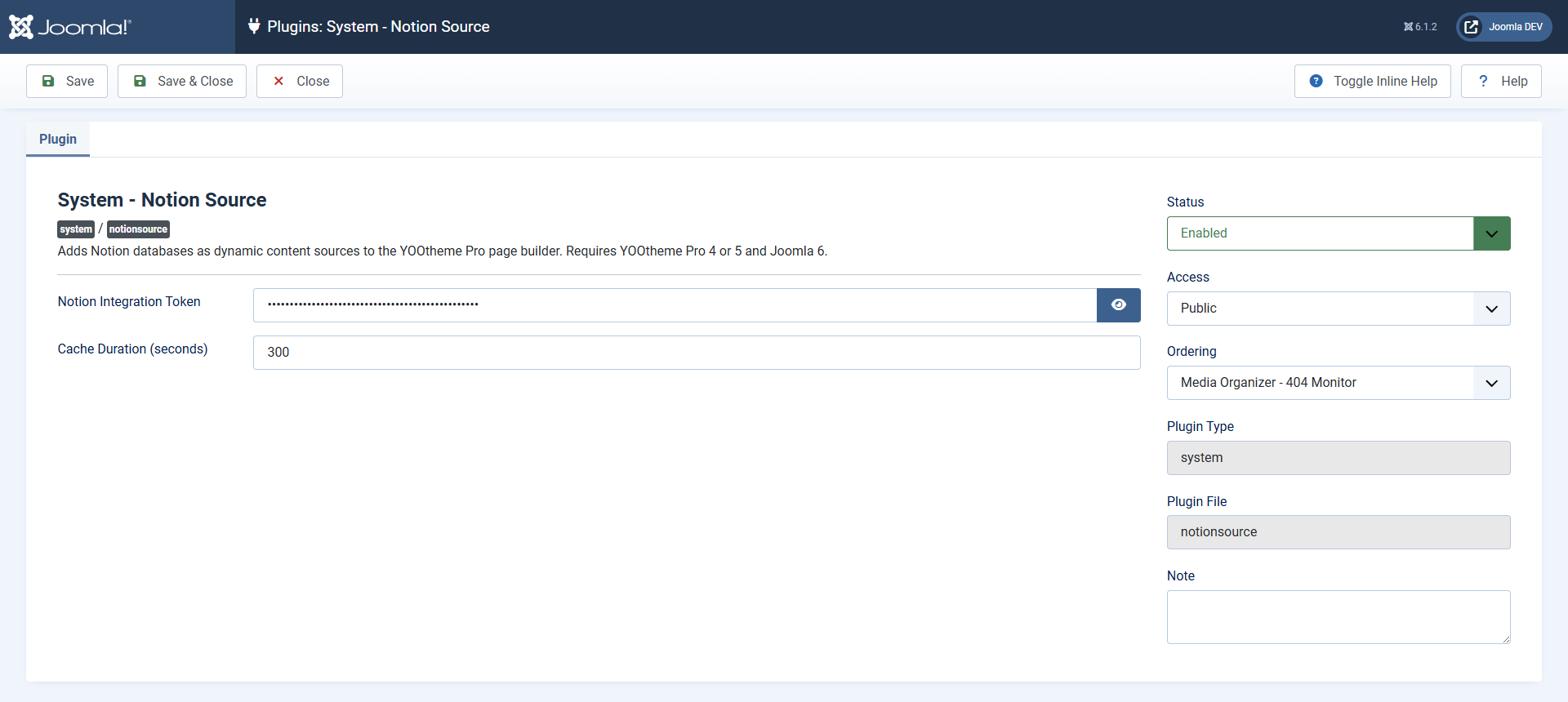Click the 'notionsource' badge
This screenshot has height=702, width=1568.
click(x=138, y=229)
